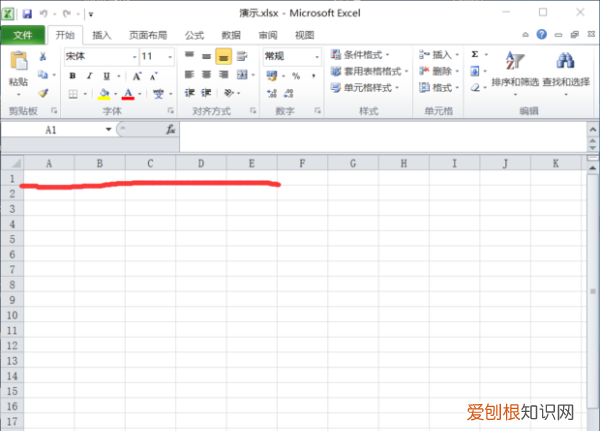Toggle align text right

(x=223, y=74)
